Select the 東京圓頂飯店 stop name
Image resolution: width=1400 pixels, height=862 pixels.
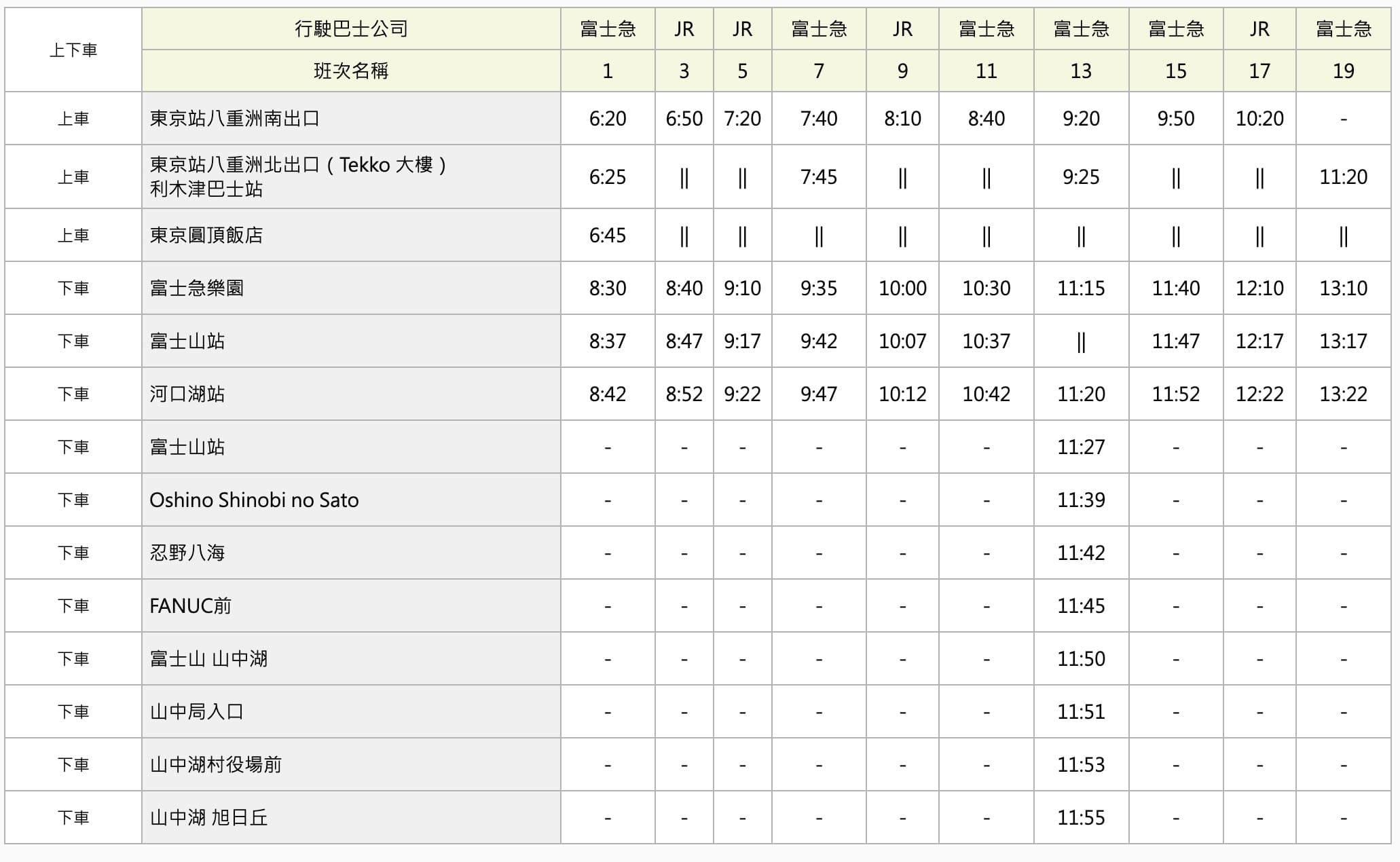click(206, 236)
